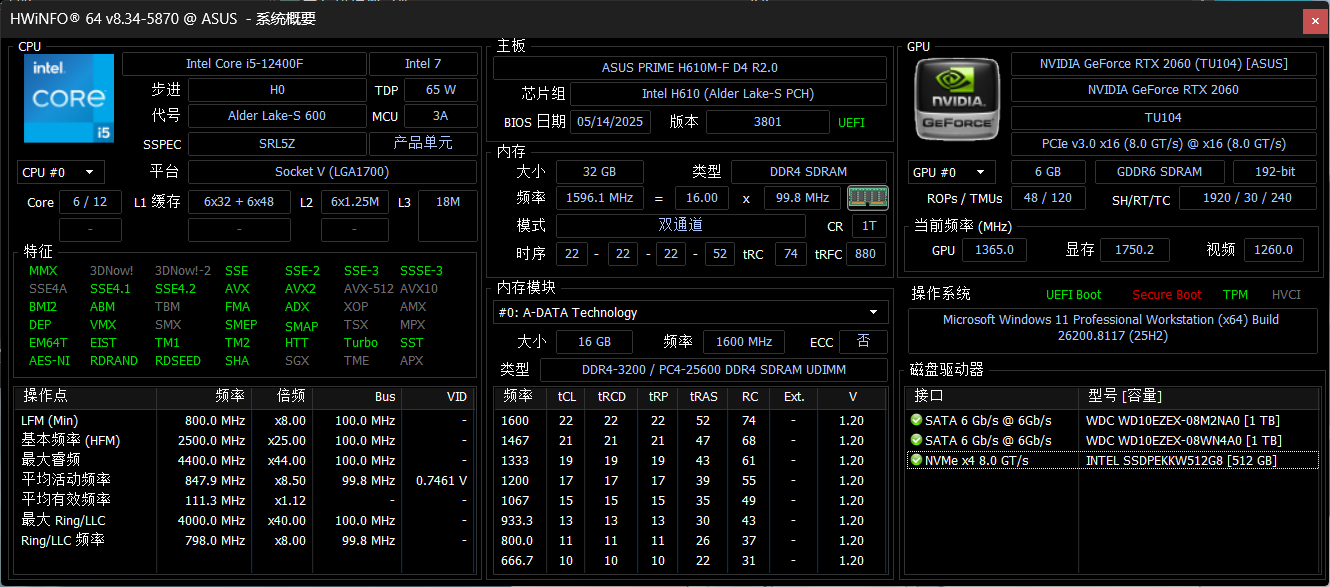Select the 1600 frequency row in the timings table
Image resolution: width=1330 pixels, height=587 pixels.
click(x=689, y=421)
